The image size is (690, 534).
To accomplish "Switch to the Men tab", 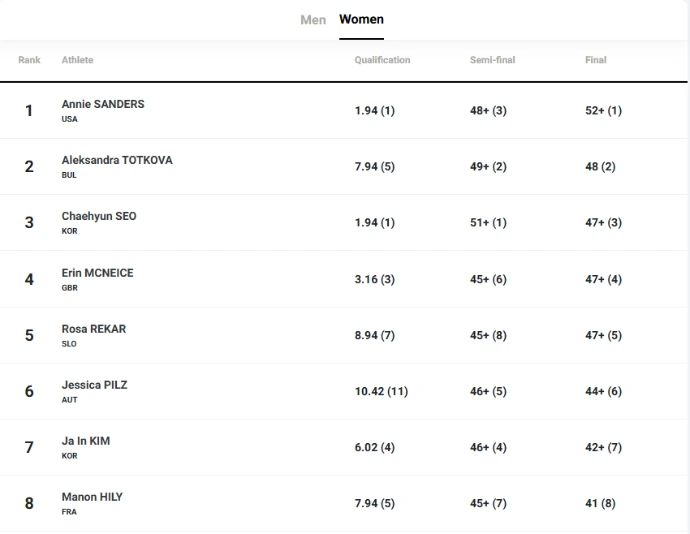I will [x=313, y=20].
